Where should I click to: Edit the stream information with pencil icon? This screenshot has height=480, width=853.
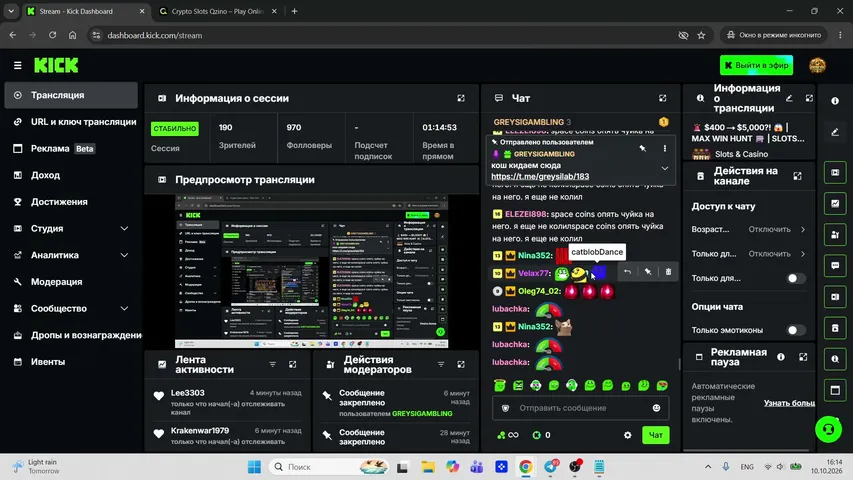(789, 98)
